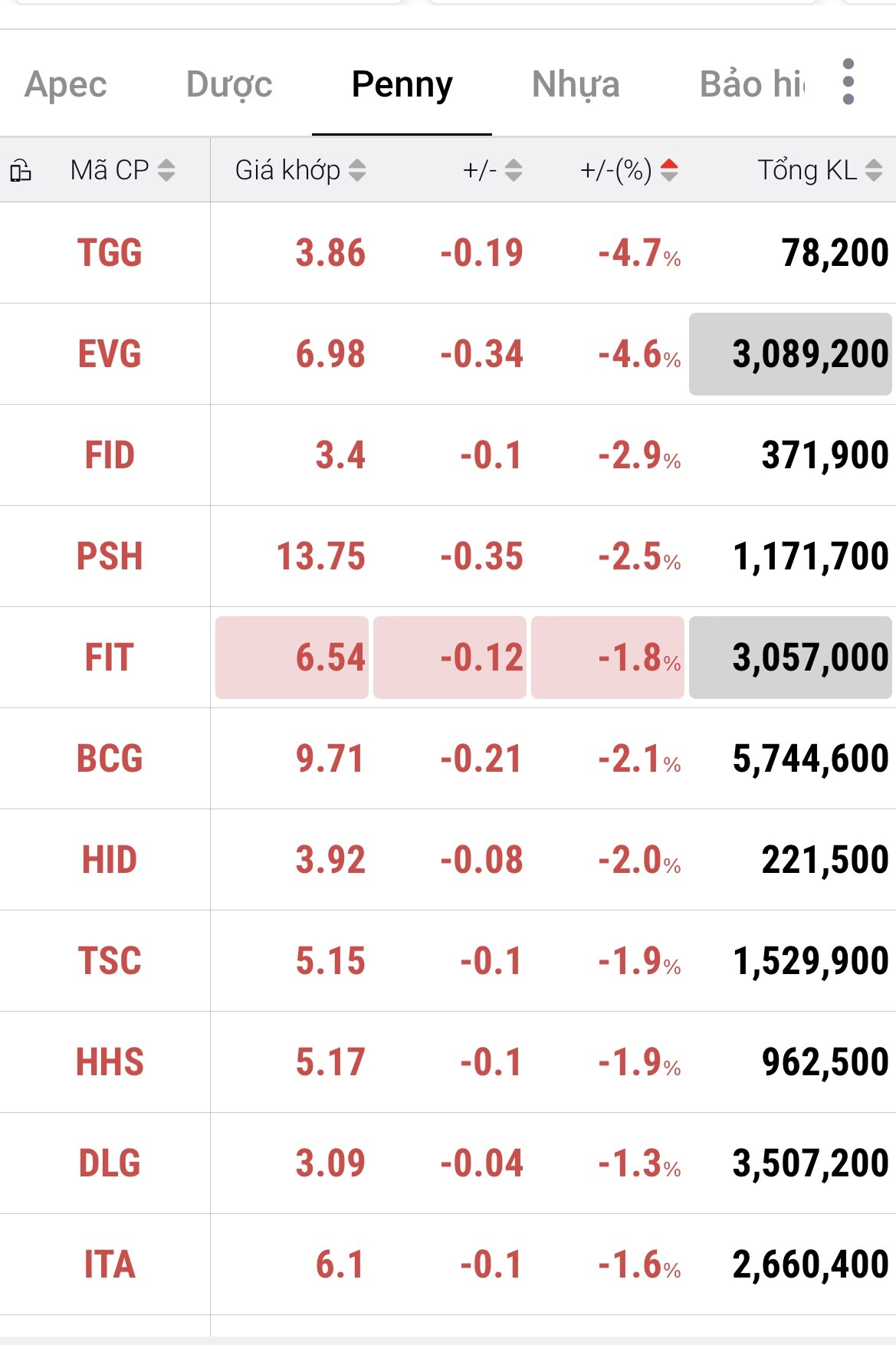Switch to the Dược tab
This screenshot has height=1345, width=896.
point(229,84)
